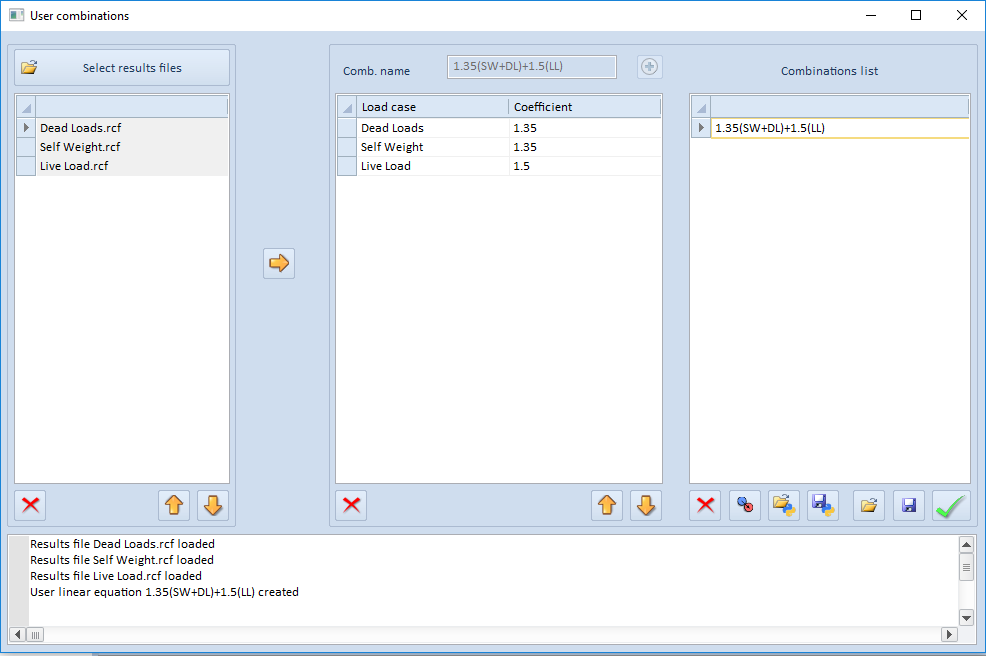Click the blue and red circles icon
This screenshot has width=986, height=656.
[745, 505]
